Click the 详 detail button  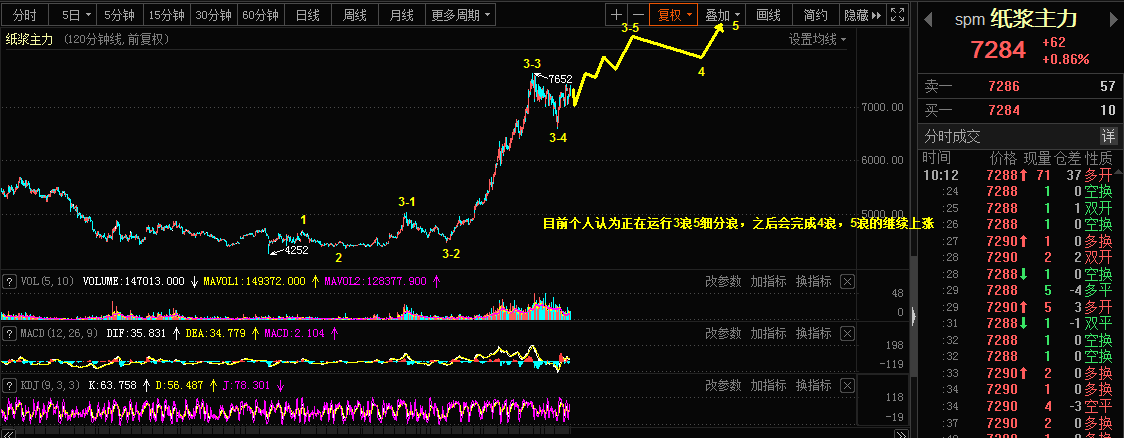click(1108, 135)
